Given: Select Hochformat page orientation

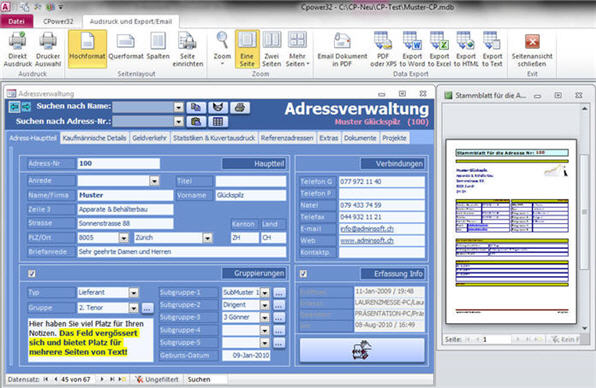Looking at the screenshot, I should tap(87, 49).
